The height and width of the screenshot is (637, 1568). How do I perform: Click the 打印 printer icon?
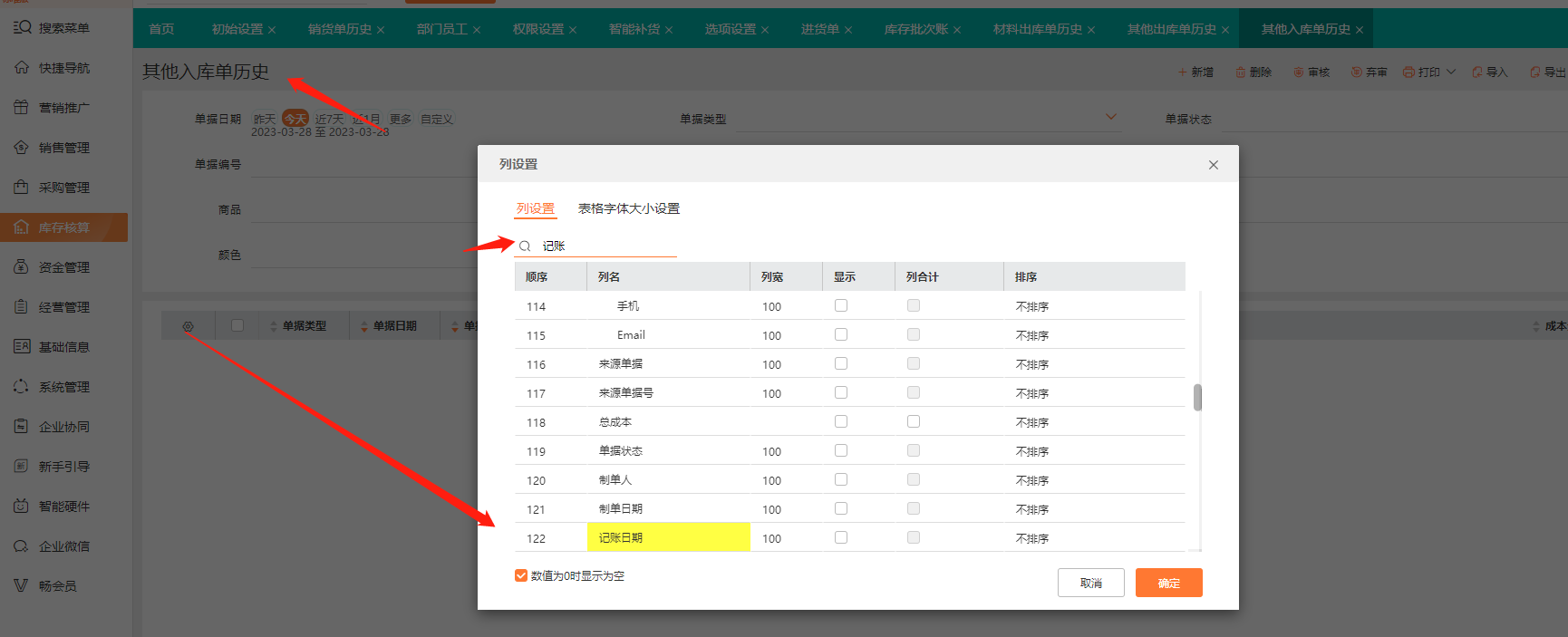pyautogui.click(x=1409, y=72)
